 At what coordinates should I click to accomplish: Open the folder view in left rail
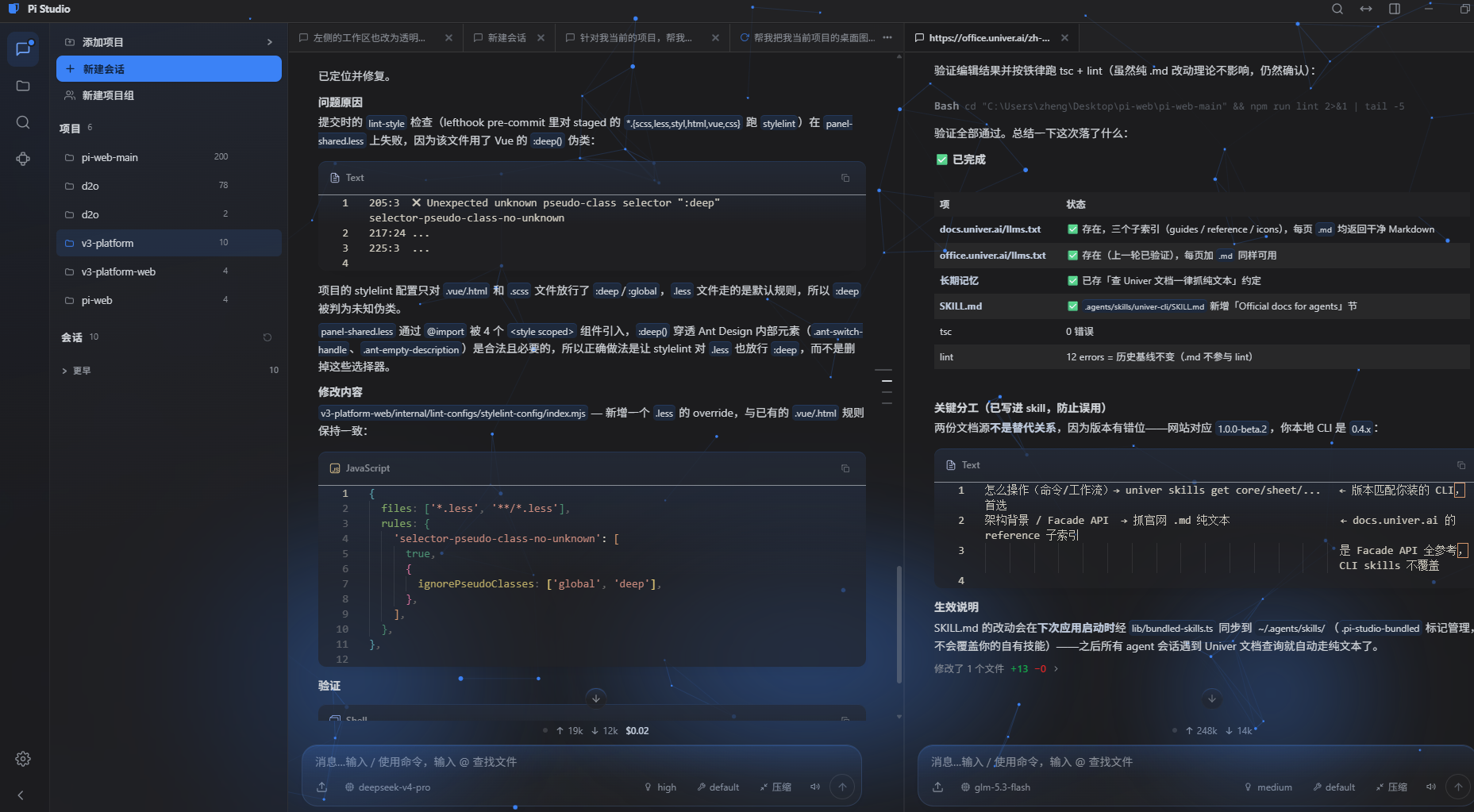click(23, 86)
